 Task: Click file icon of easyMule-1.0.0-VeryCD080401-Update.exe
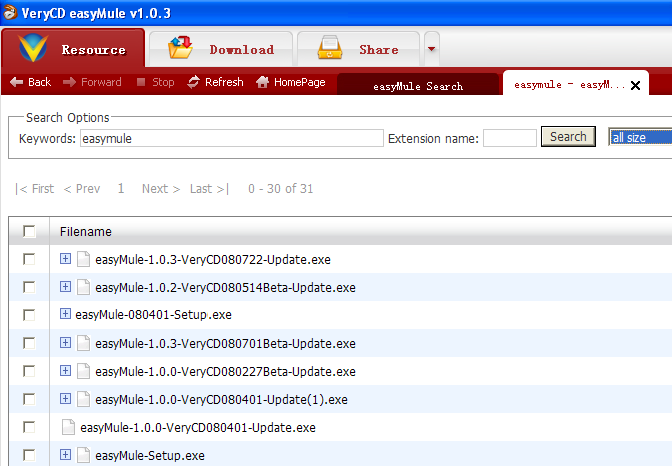click(69, 427)
